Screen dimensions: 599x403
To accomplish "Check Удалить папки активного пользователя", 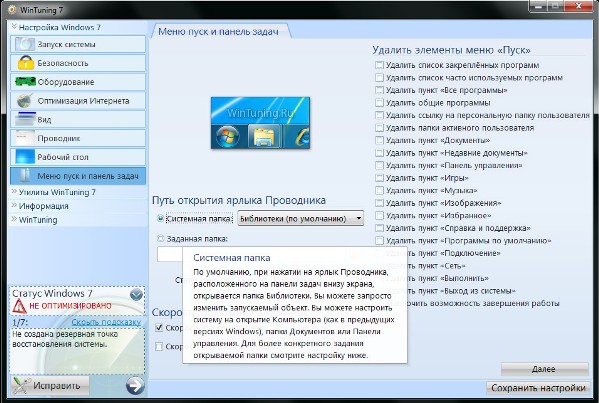I will 379,128.
